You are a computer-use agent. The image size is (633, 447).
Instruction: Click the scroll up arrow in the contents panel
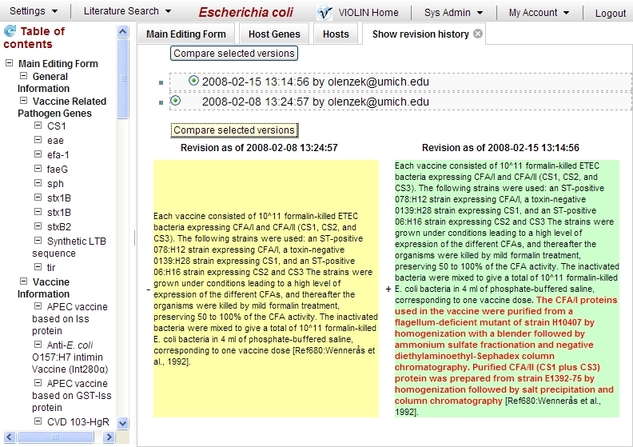point(123,31)
